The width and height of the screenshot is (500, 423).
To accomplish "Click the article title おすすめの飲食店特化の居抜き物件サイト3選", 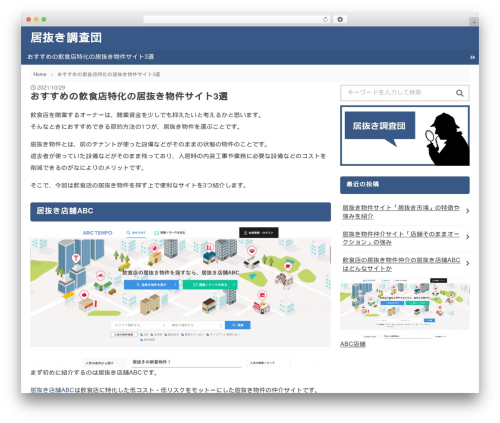I will 129,96.
